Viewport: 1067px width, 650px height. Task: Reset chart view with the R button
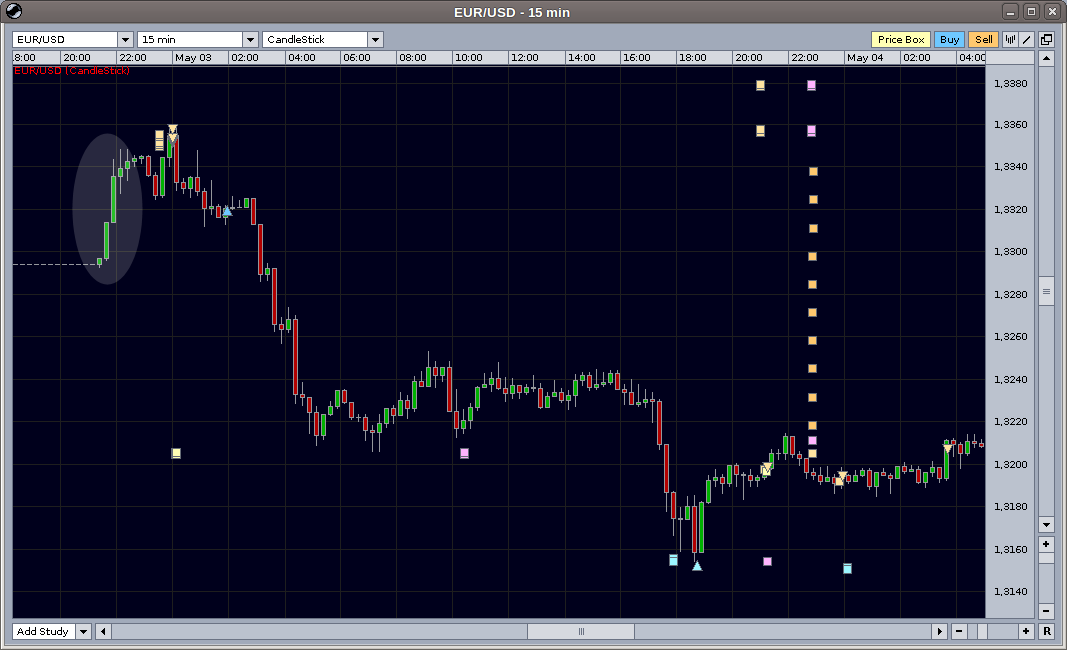click(x=1047, y=632)
